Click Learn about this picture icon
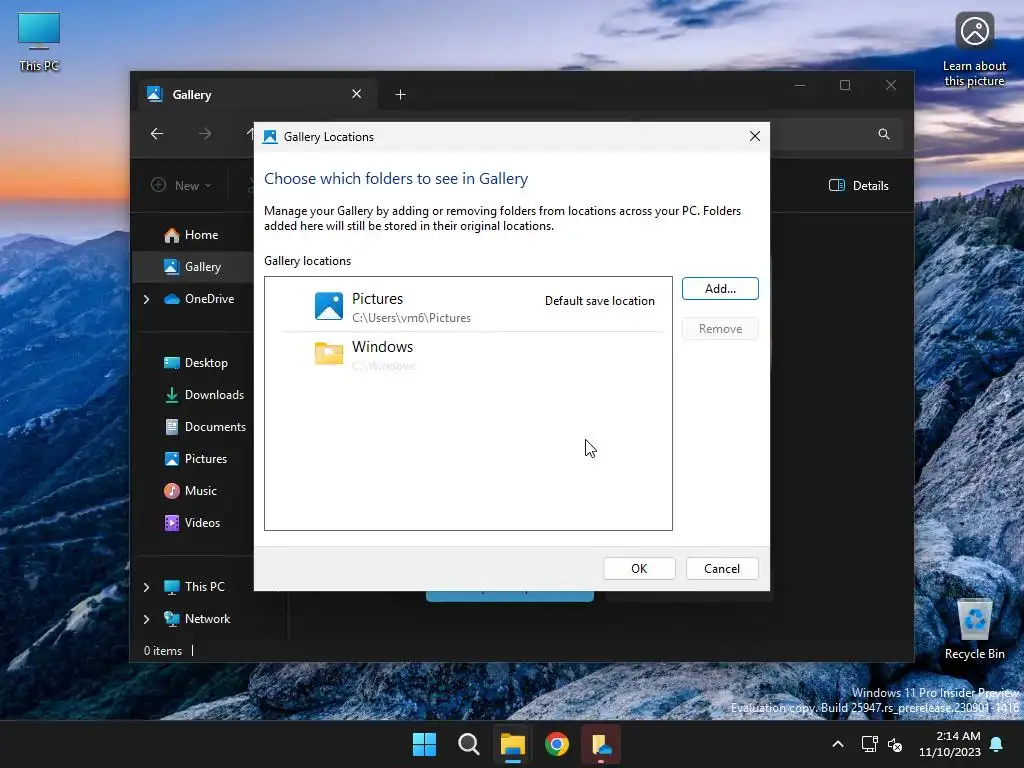This screenshot has width=1024, height=768. point(974,50)
